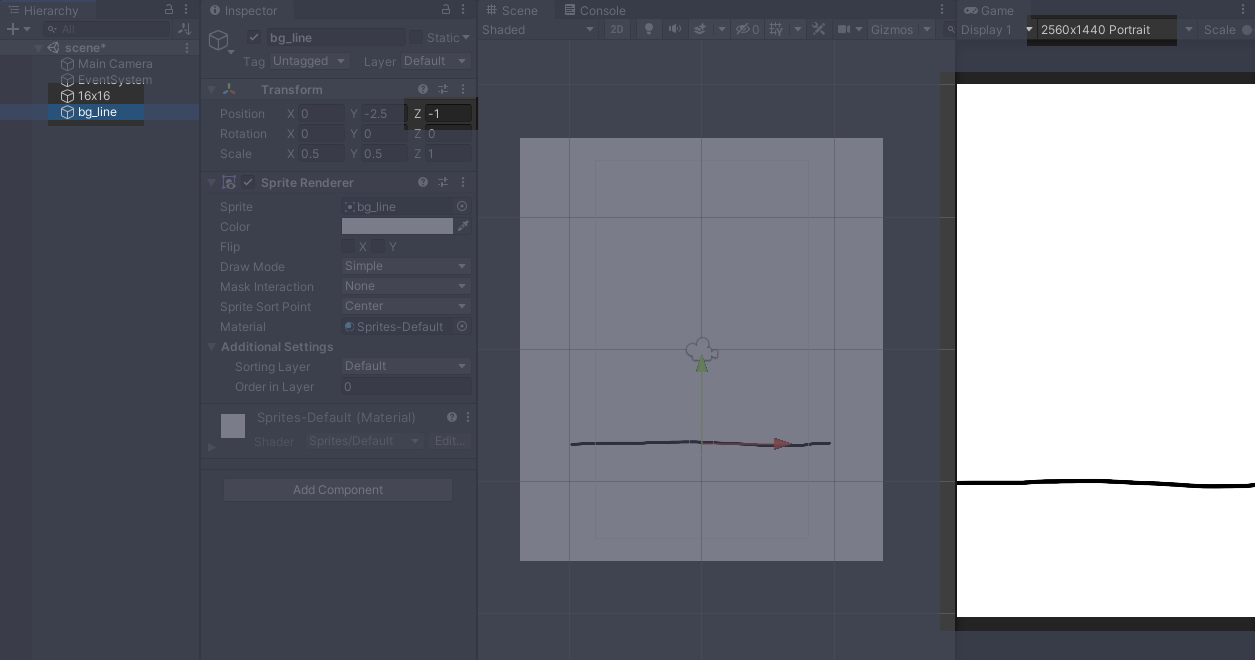This screenshot has height=660, width=1255.
Task: Enable Flip X checkbox
Action: point(348,246)
